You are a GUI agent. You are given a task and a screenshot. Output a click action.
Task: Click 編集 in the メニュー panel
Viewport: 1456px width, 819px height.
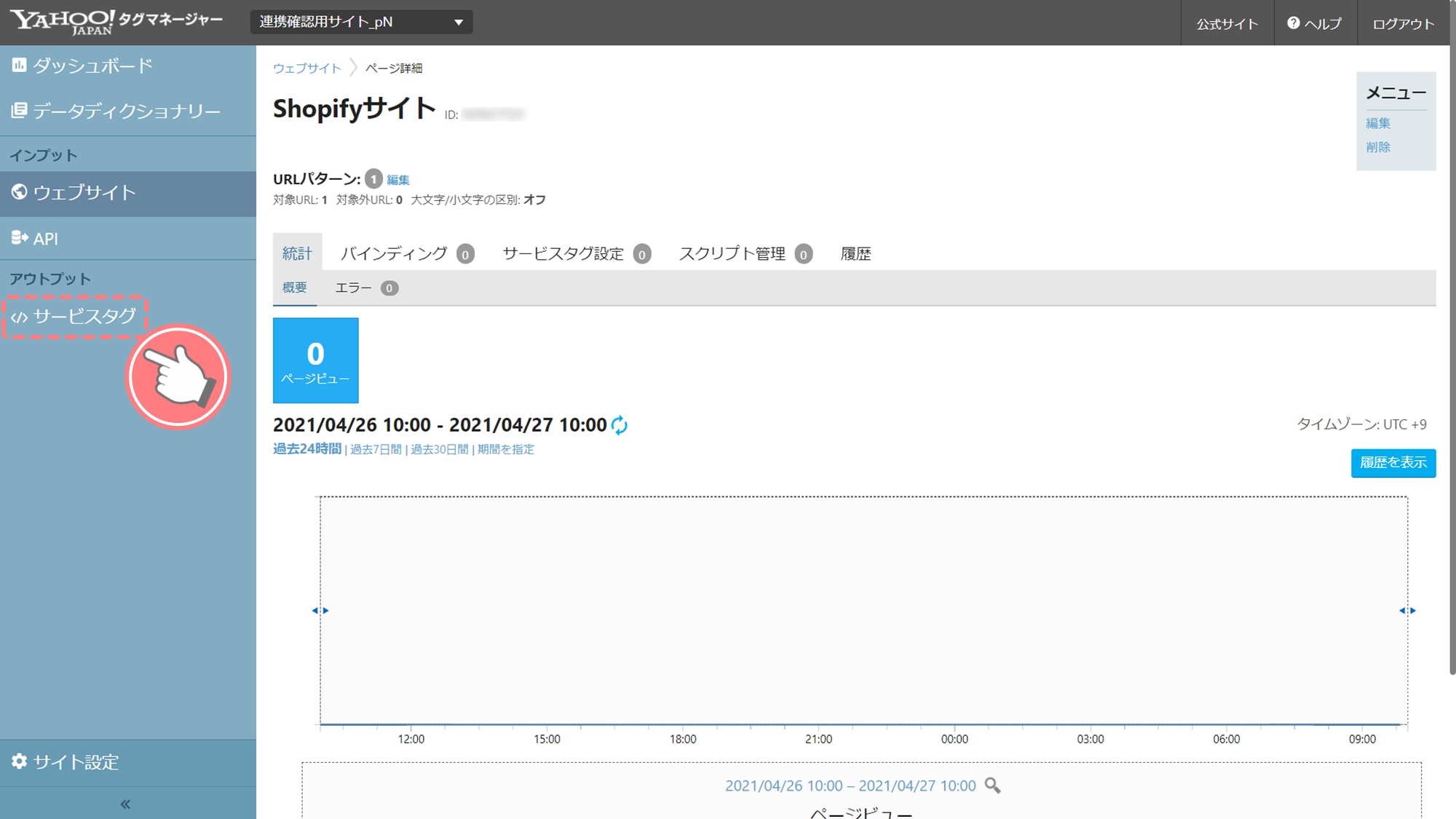point(1378,123)
